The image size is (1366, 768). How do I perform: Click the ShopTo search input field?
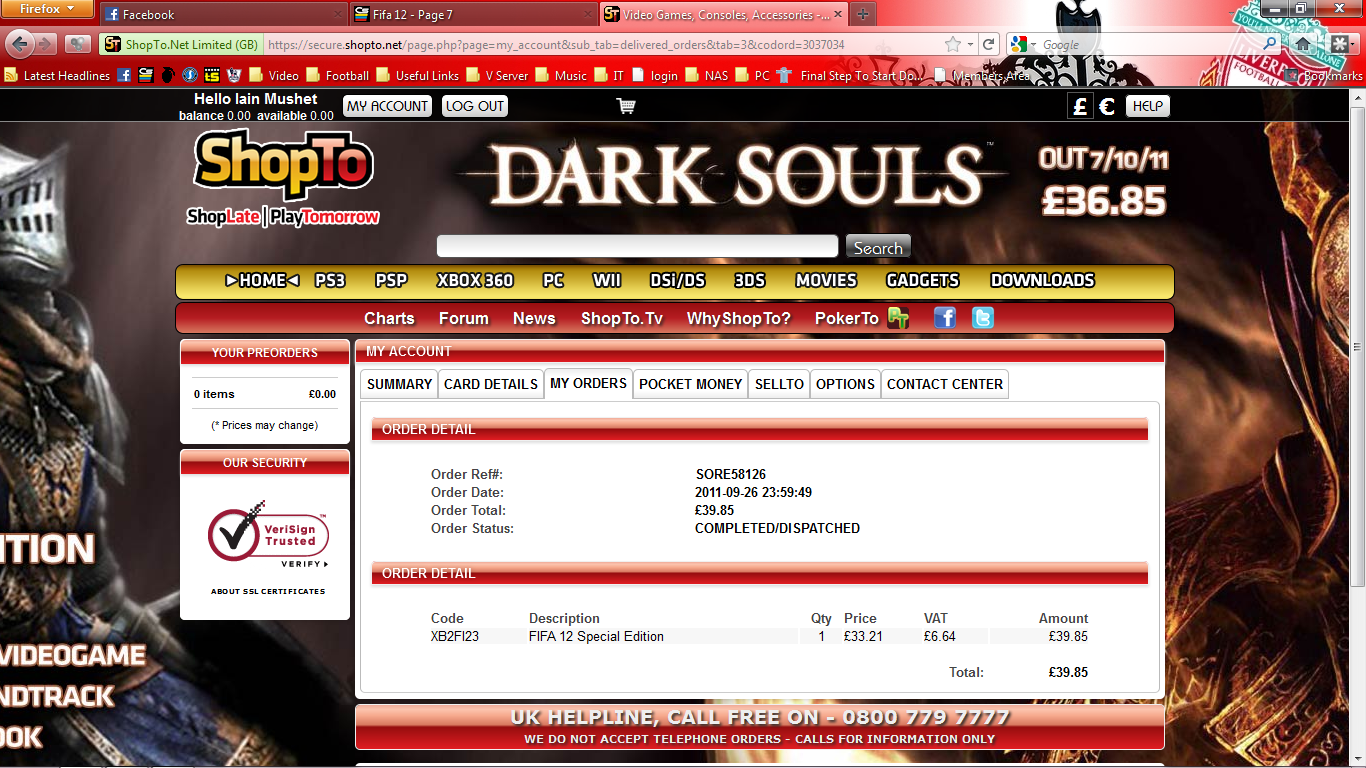(637, 246)
